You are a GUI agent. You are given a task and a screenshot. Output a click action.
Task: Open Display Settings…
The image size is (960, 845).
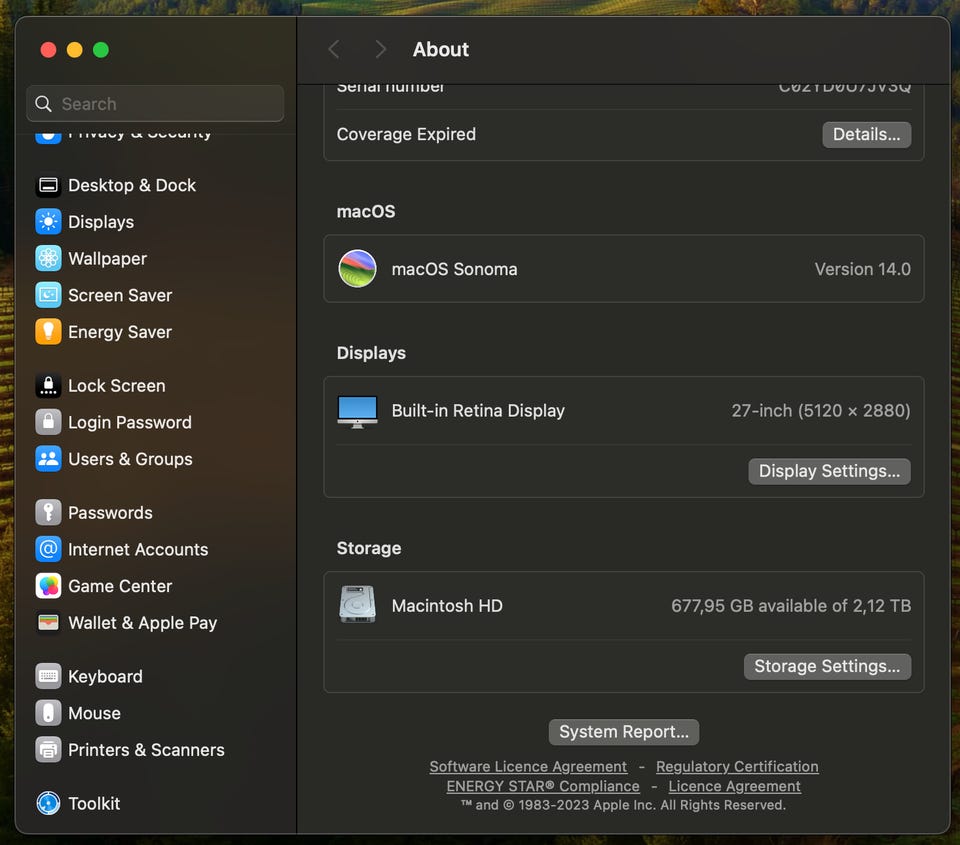tap(829, 471)
